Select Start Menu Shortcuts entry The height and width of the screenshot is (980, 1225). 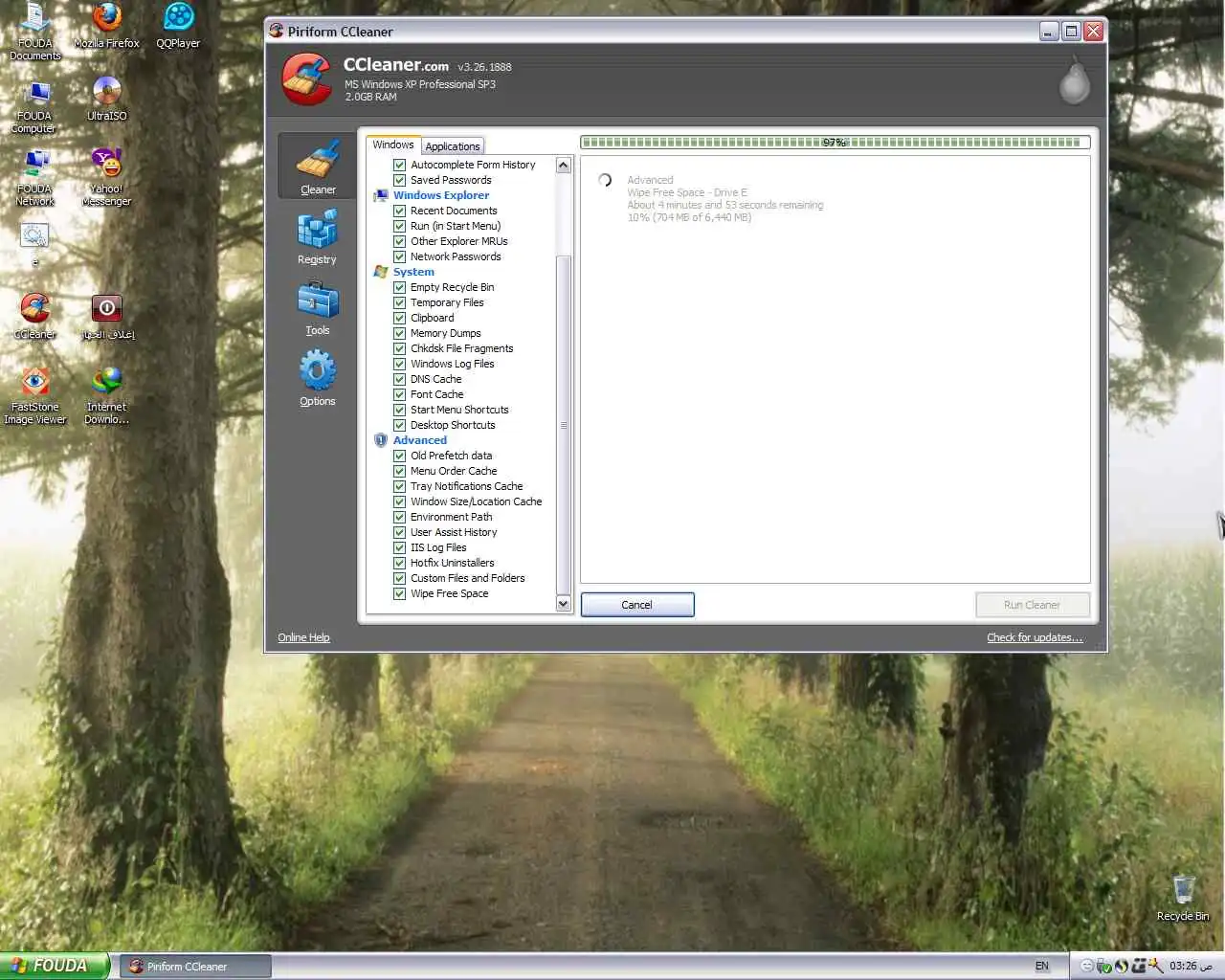[x=459, y=410]
